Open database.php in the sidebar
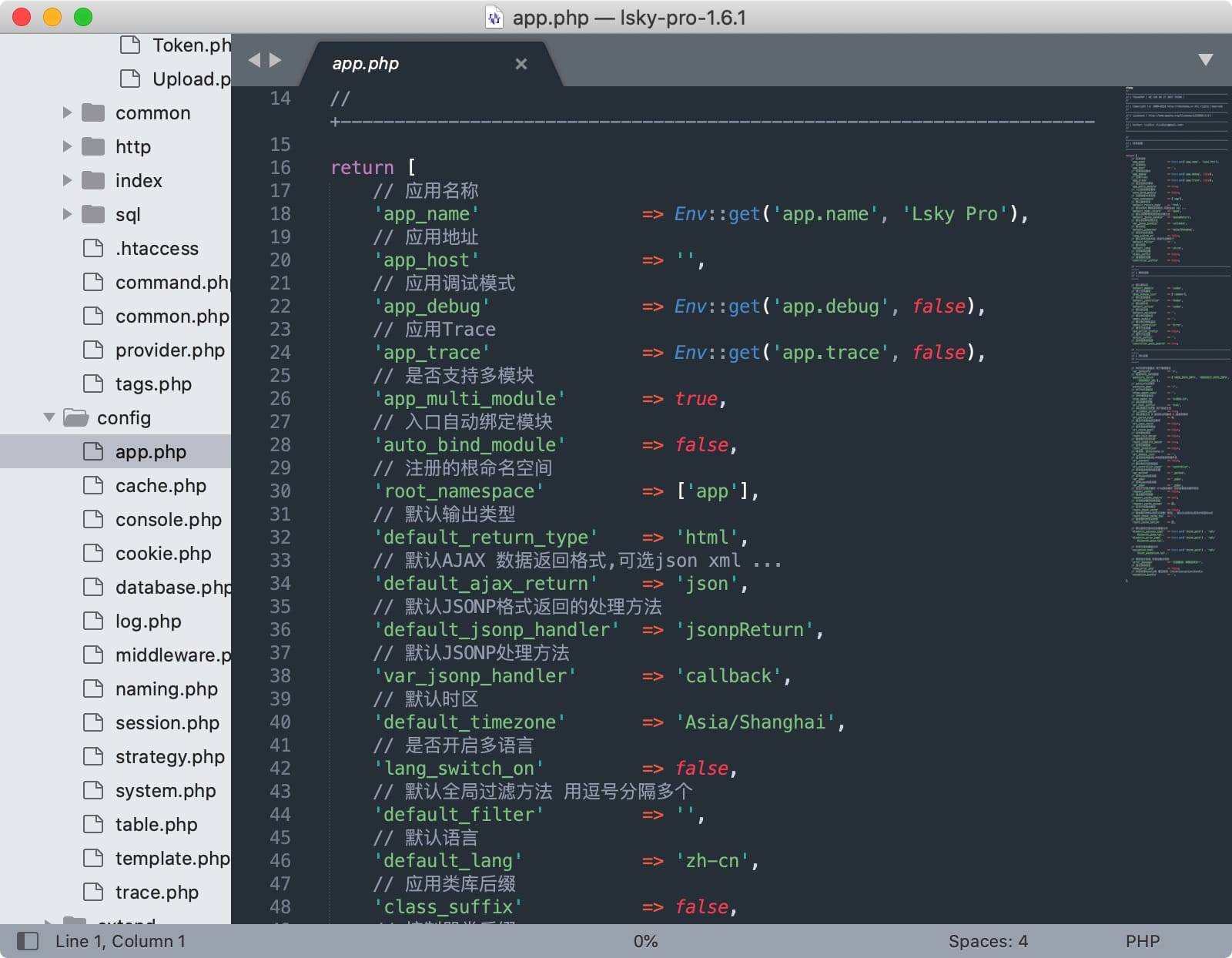 [172, 588]
